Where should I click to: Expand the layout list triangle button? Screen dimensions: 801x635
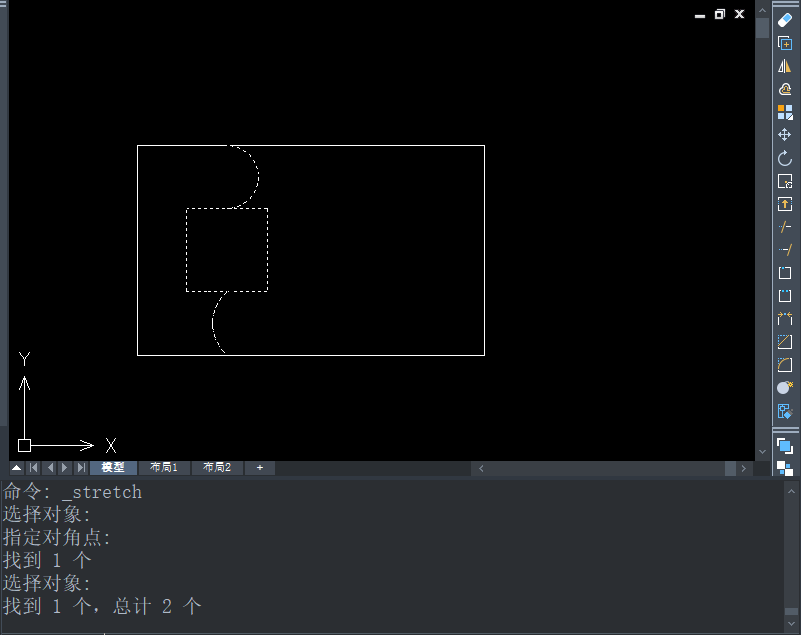tap(17, 467)
